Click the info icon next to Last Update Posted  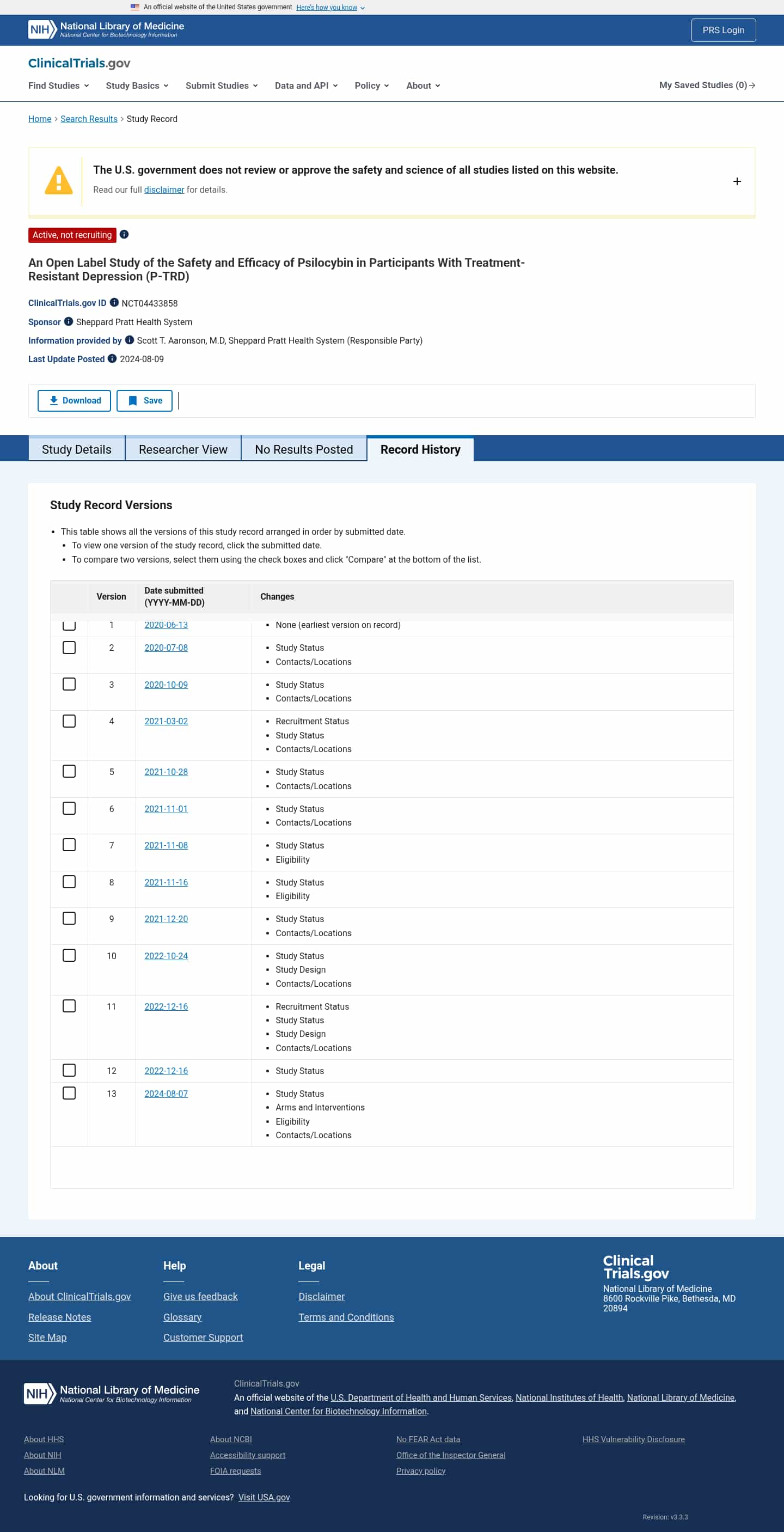pos(112,358)
